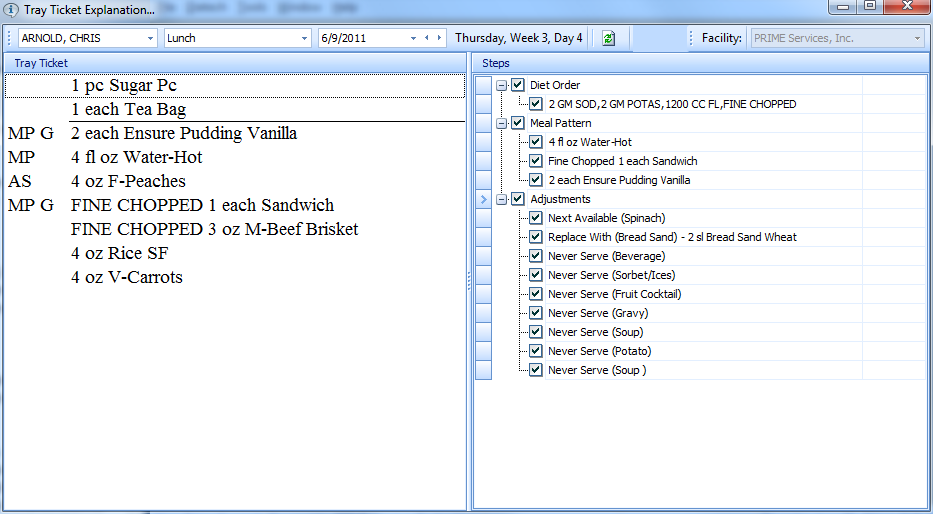Screen dimensions: 933x514
Task: Click the previous day arrow beside date
Action: pos(427,38)
